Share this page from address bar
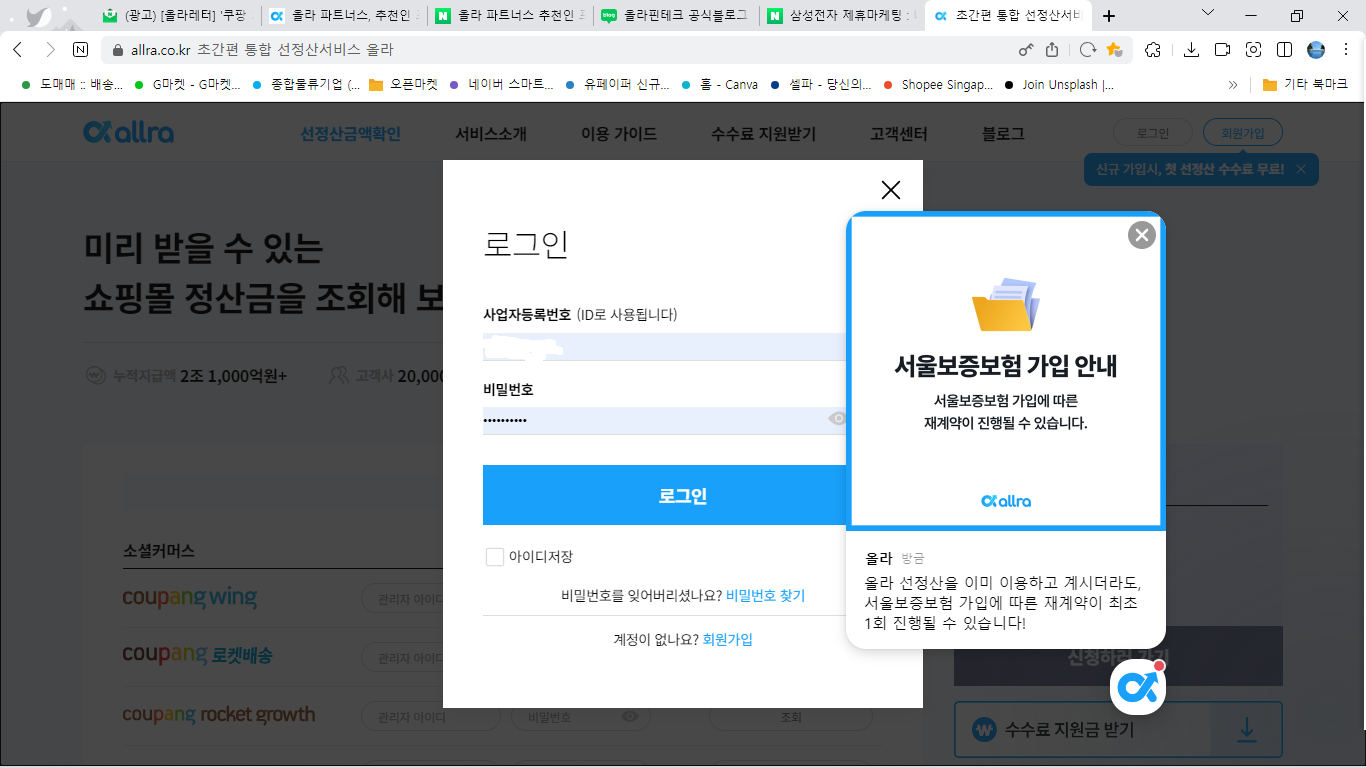1366x768 pixels. pyautogui.click(x=1052, y=50)
